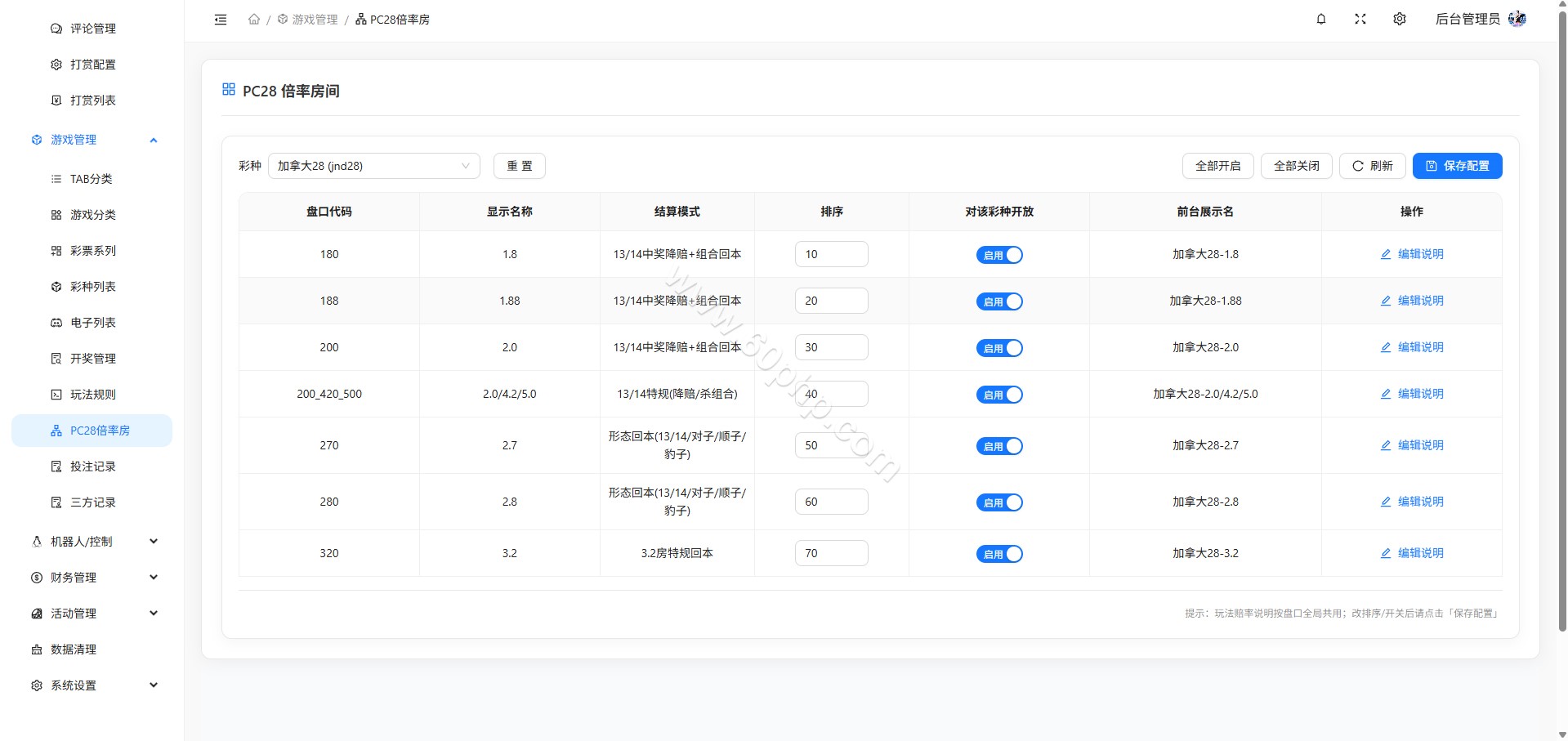
Task: Toggle fullscreen icon in the header
Action: 1360,19
